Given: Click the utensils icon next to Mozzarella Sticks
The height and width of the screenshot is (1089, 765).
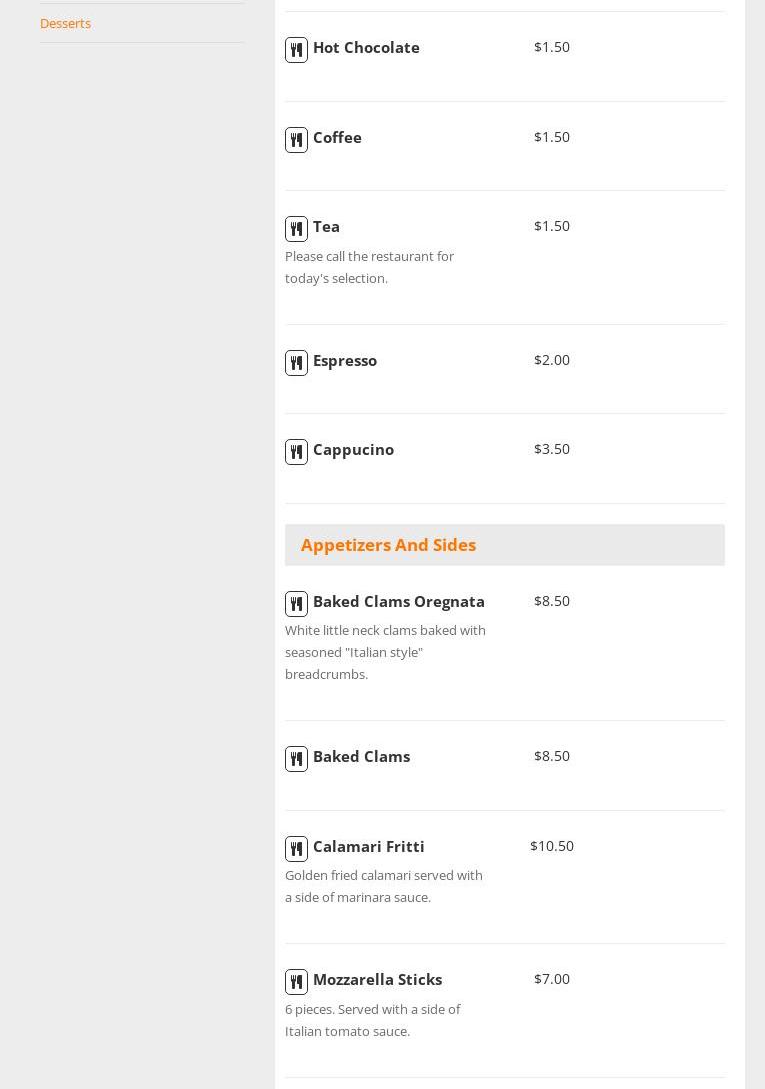Looking at the screenshot, I should (296, 982).
